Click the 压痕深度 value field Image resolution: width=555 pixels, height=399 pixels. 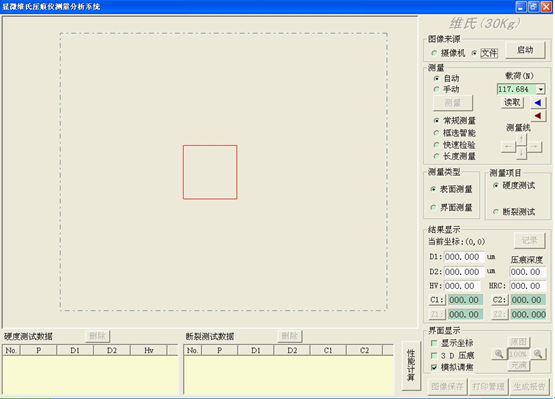[527, 272]
